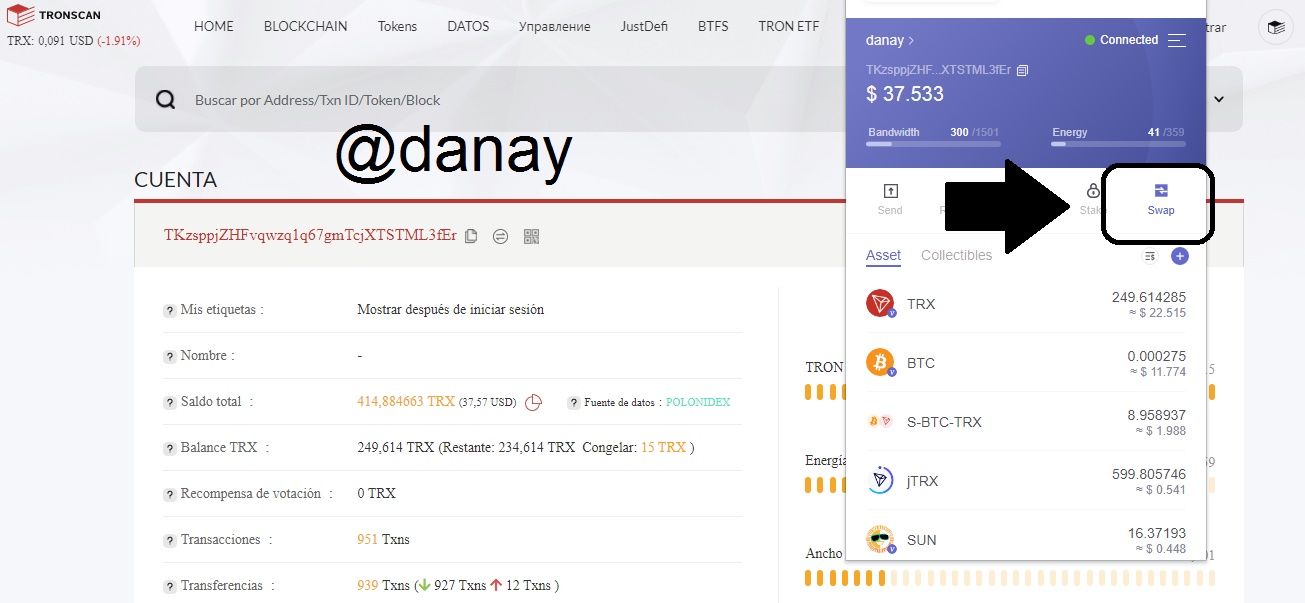This screenshot has width=1305, height=603.
Task: Open the TRON ETF menu item
Action: [788, 26]
